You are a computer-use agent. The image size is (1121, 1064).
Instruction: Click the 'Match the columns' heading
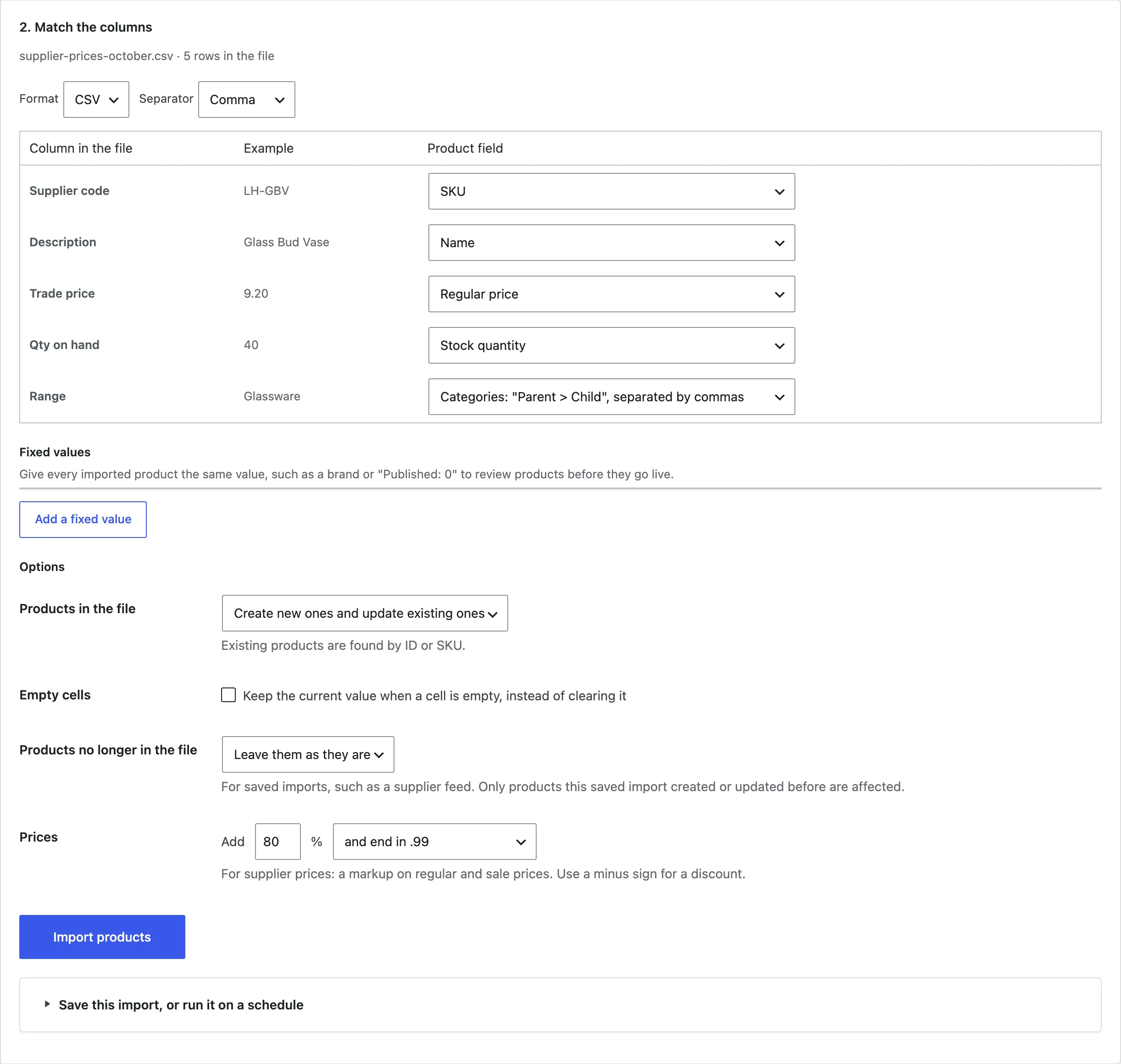(x=86, y=27)
